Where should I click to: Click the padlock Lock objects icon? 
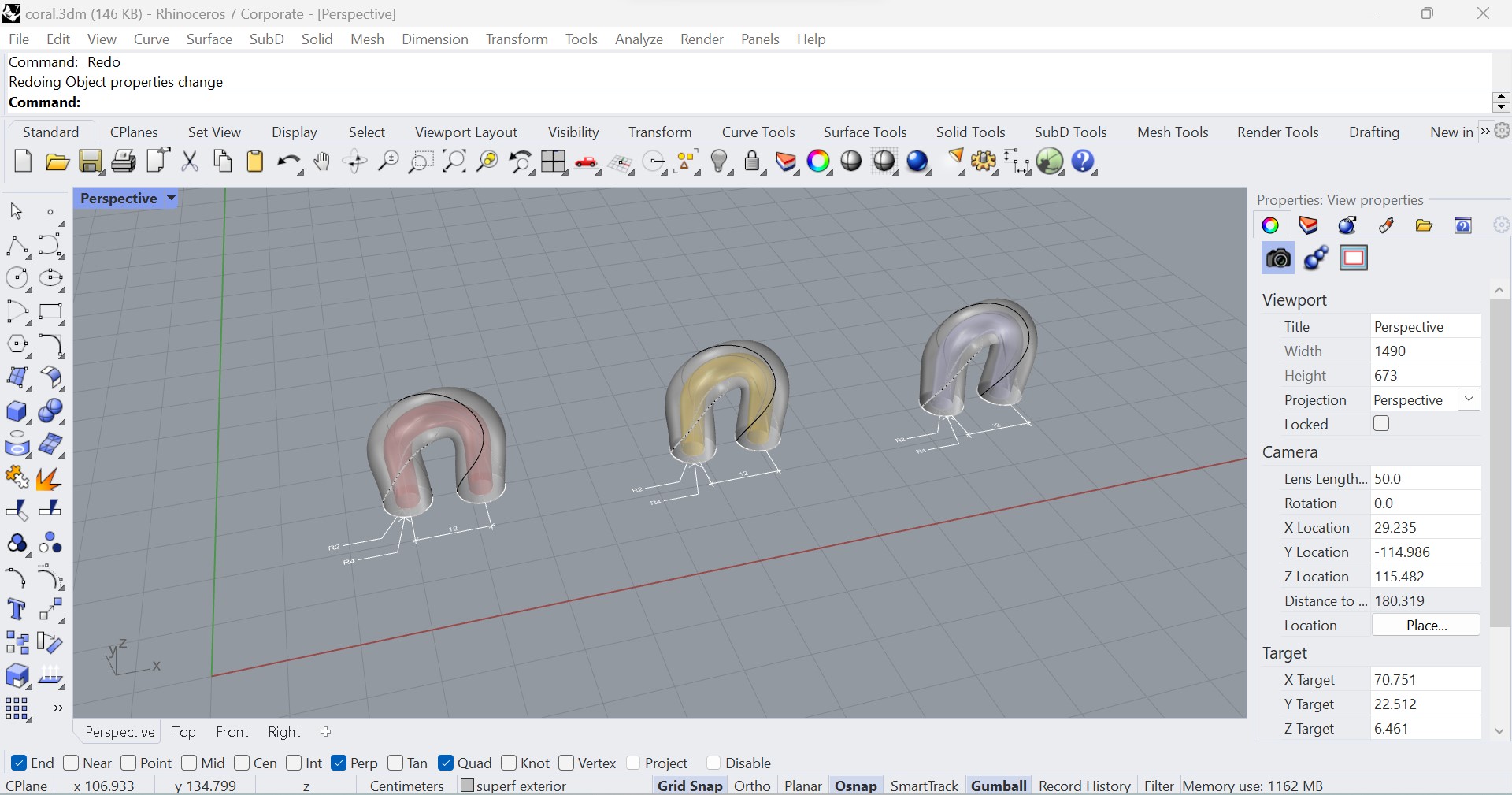point(753,162)
